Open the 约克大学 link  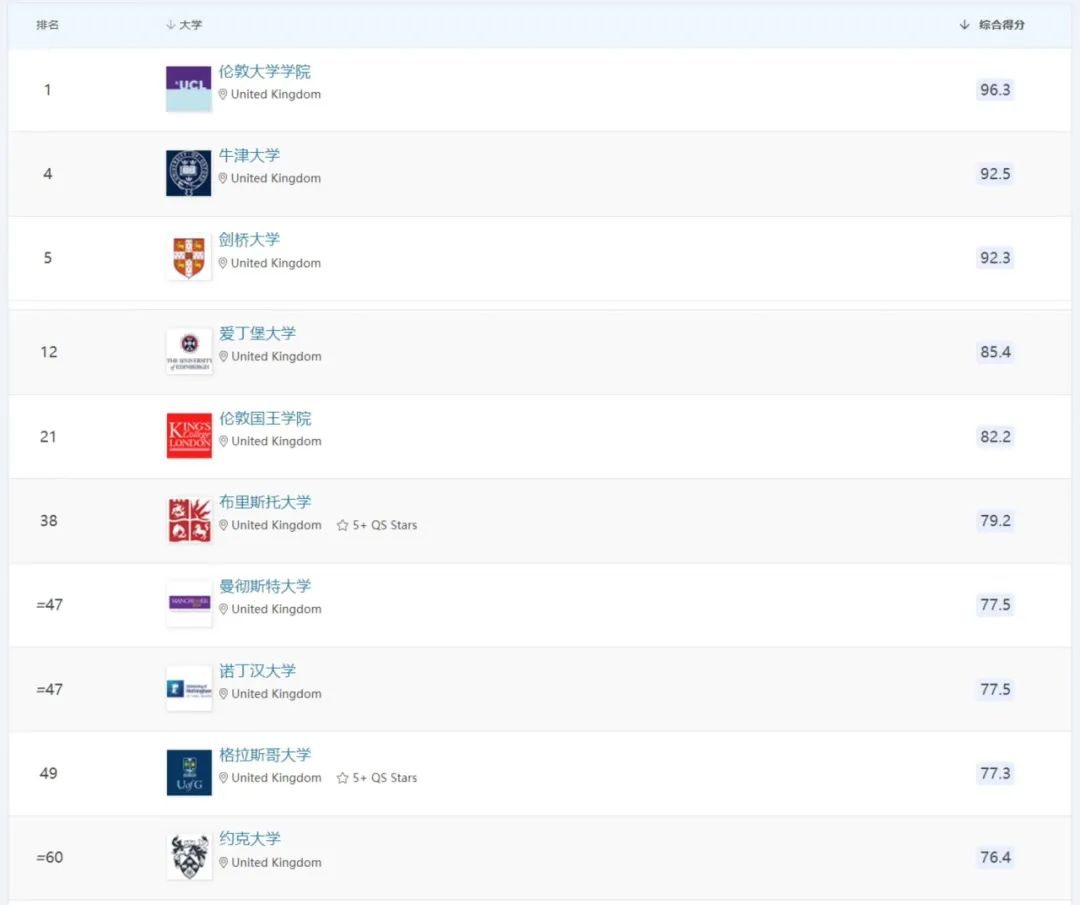point(250,839)
